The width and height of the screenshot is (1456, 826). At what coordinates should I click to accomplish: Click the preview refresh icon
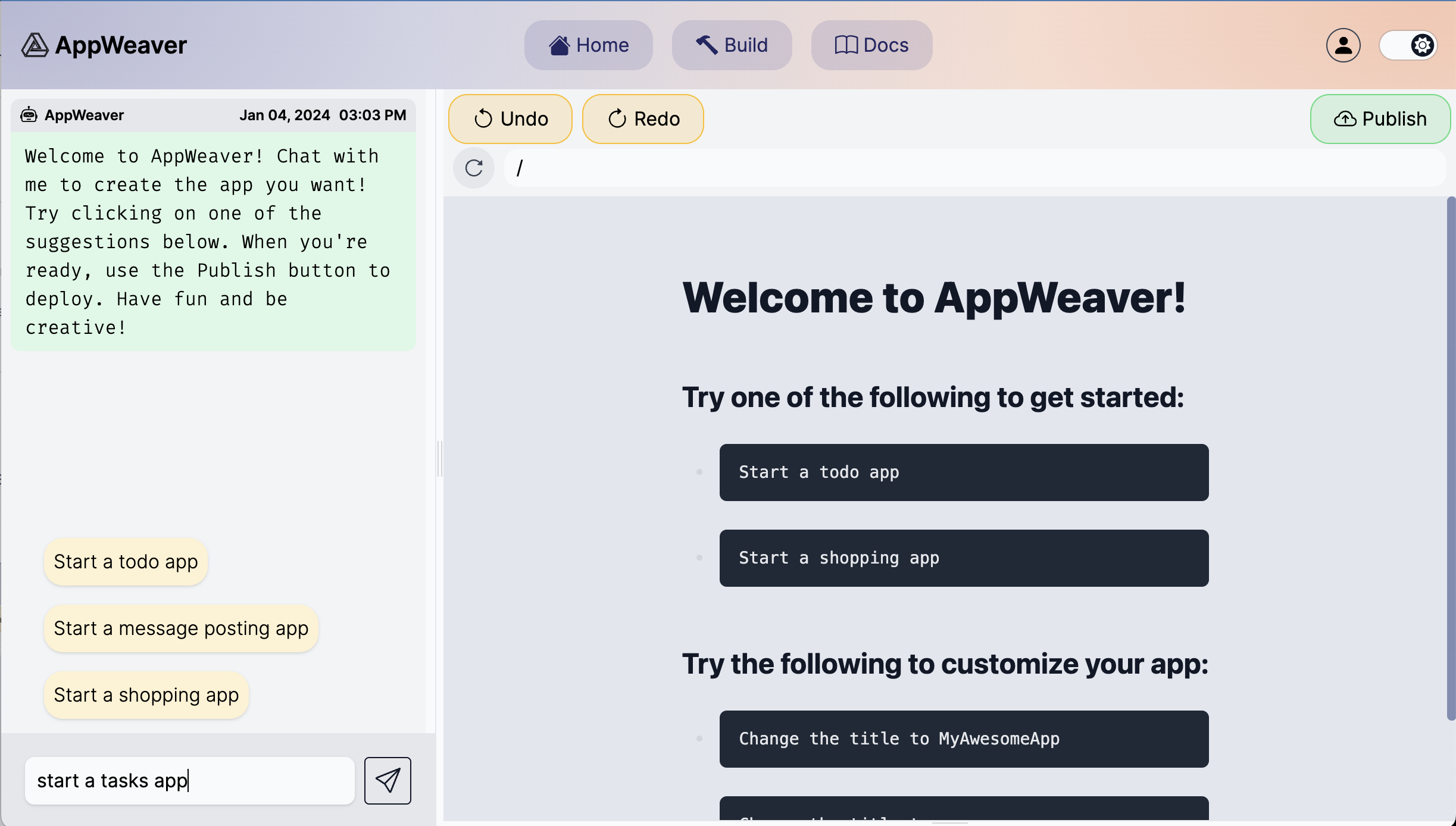[x=474, y=168]
